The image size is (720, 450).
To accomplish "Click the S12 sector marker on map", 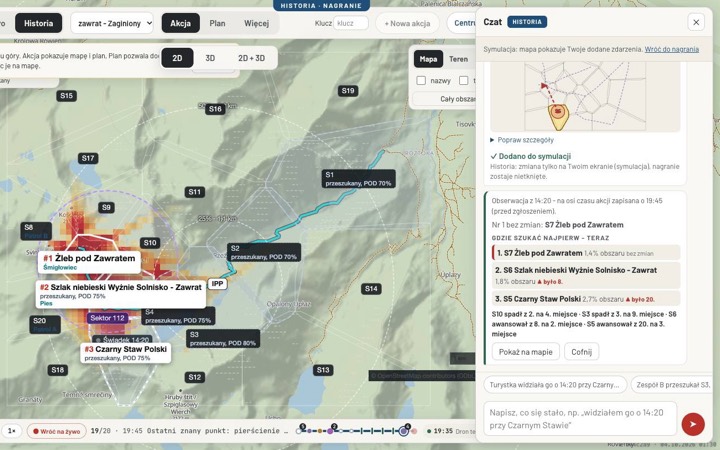I will click(x=195, y=377).
